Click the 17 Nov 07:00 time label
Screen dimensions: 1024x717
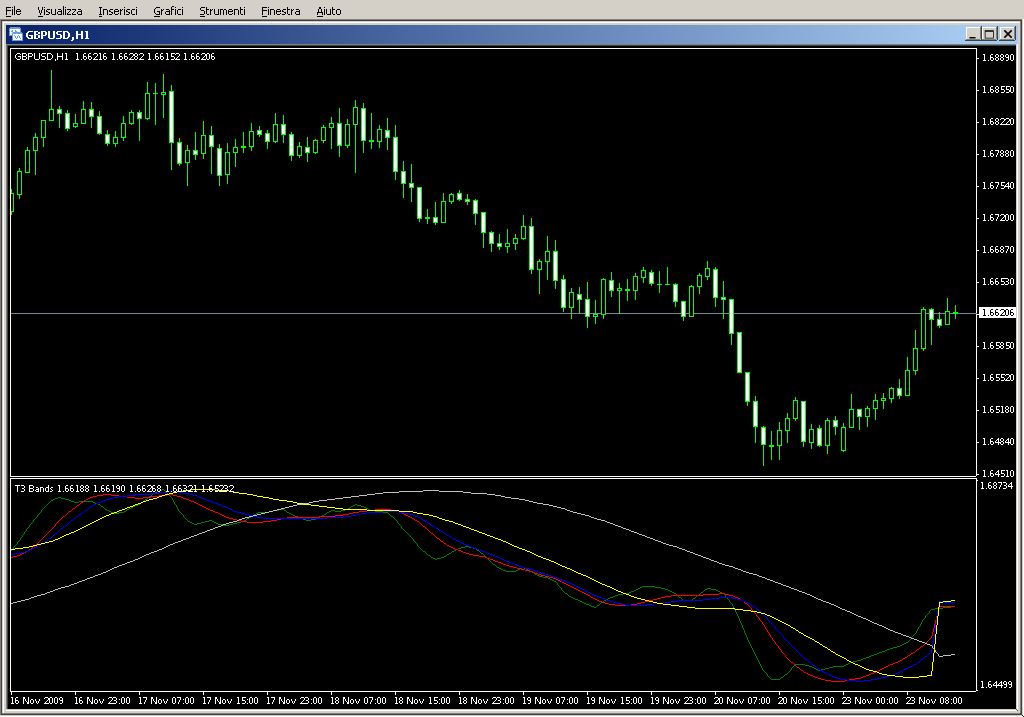click(x=166, y=701)
